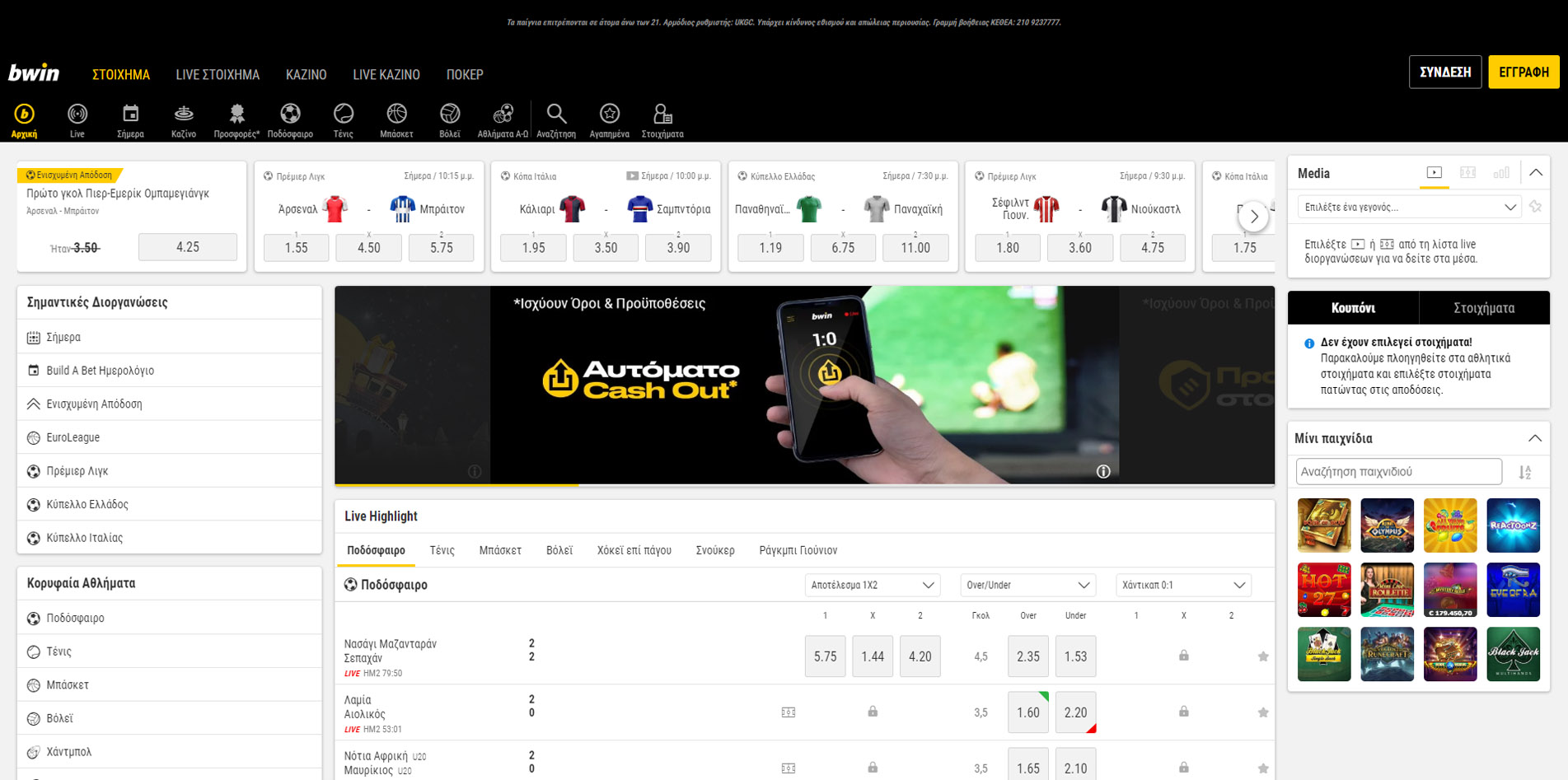Open the Reactoonz mini game thumbnail

(x=1514, y=525)
